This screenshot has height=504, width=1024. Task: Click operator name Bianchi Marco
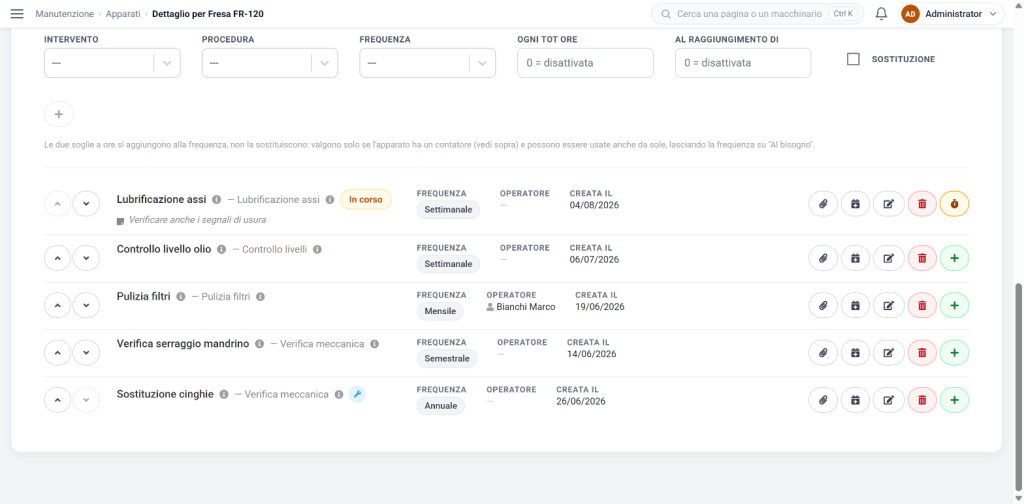pos(526,307)
